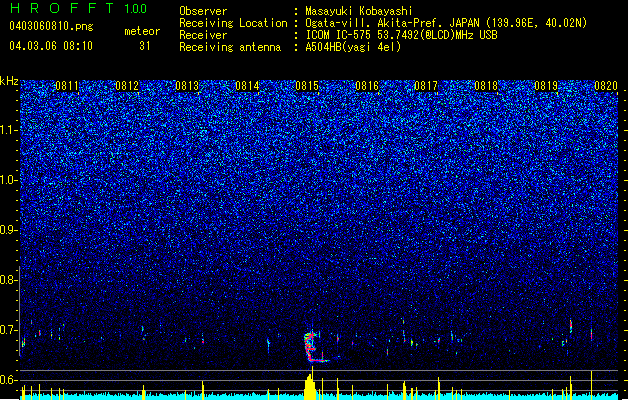The height and width of the screenshot is (400, 629).
Task: Click the kHz axis unit label
Action: pos(9,81)
